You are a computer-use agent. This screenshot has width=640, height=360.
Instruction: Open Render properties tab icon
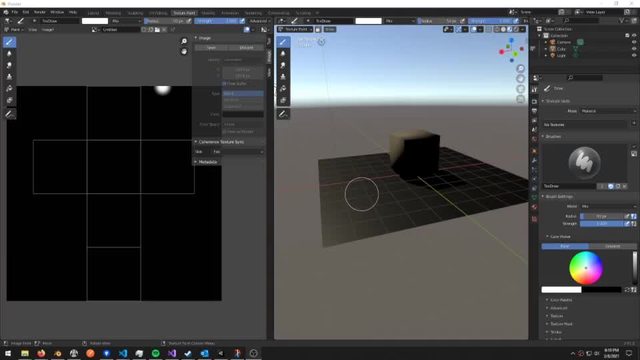click(x=534, y=101)
